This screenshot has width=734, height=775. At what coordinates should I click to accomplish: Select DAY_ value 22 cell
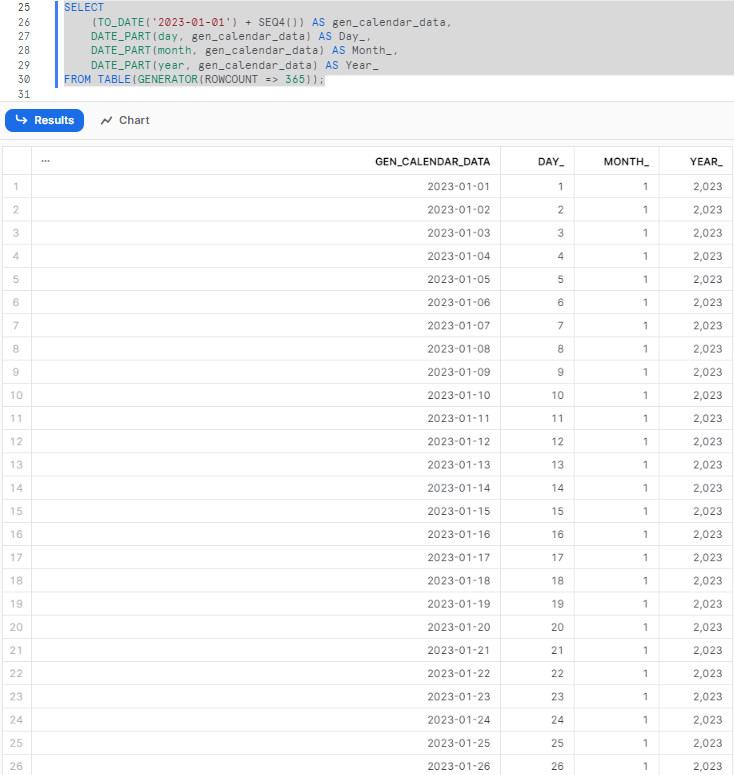537,673
